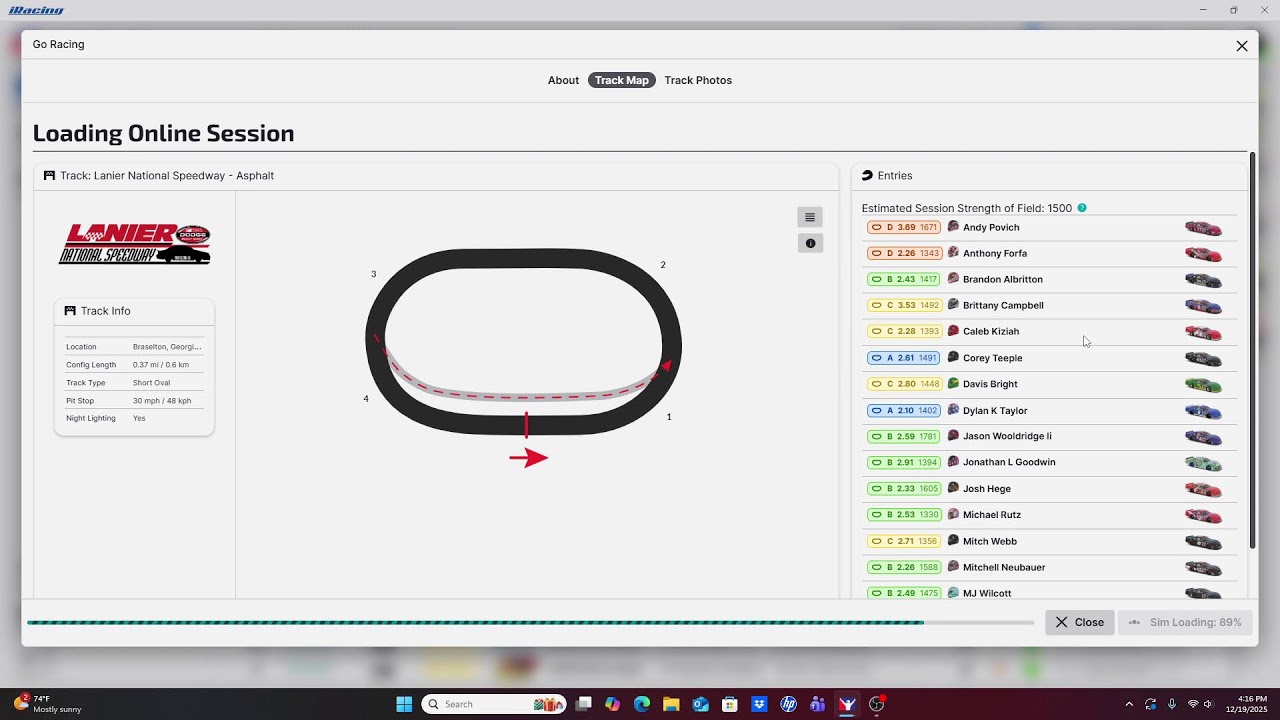Click the Track Type Short Oval value
1280x720 pixels.
152,383
